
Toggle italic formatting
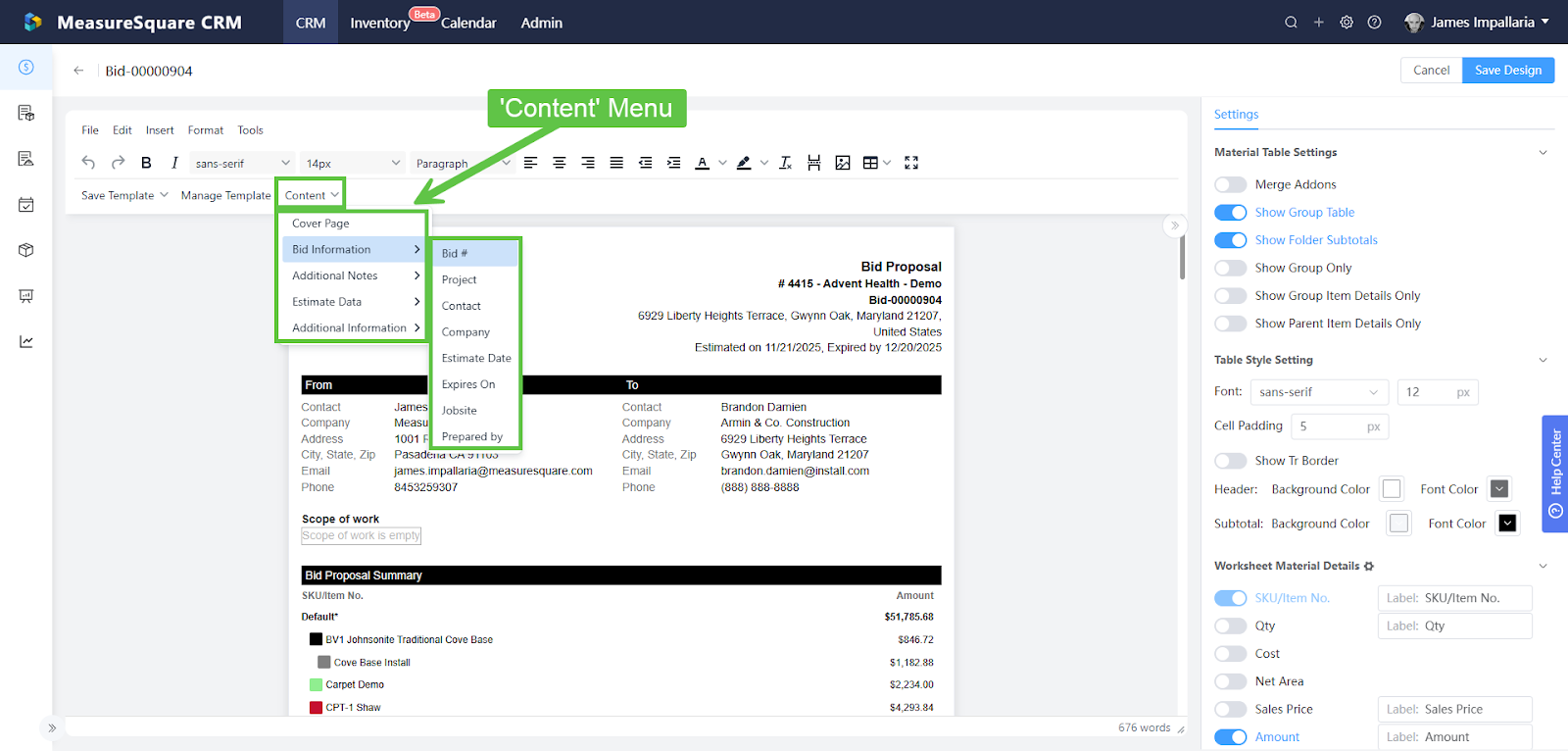174,163
